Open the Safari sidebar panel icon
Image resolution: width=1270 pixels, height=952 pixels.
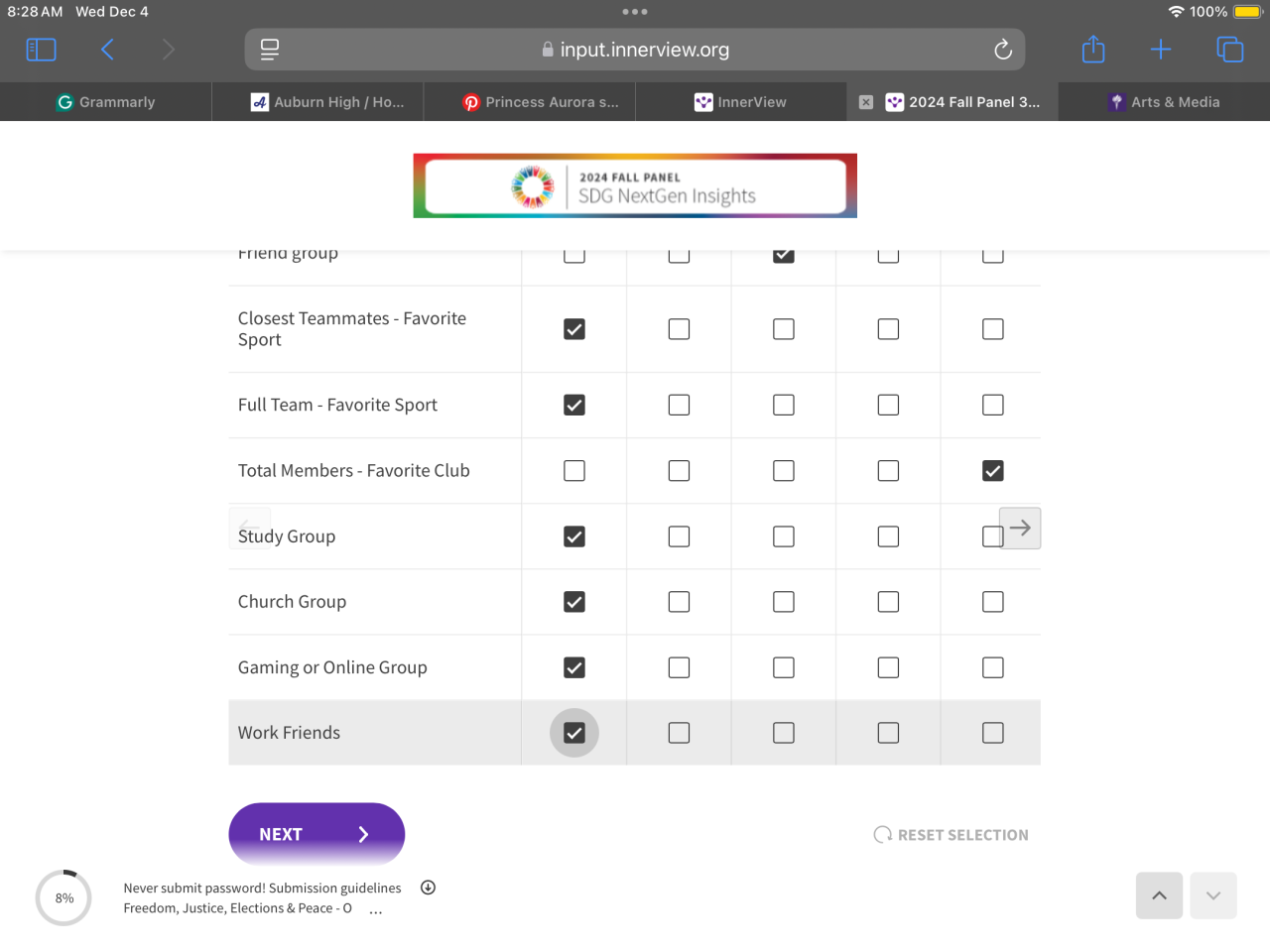pyautogui.click(x=41, y=50)
